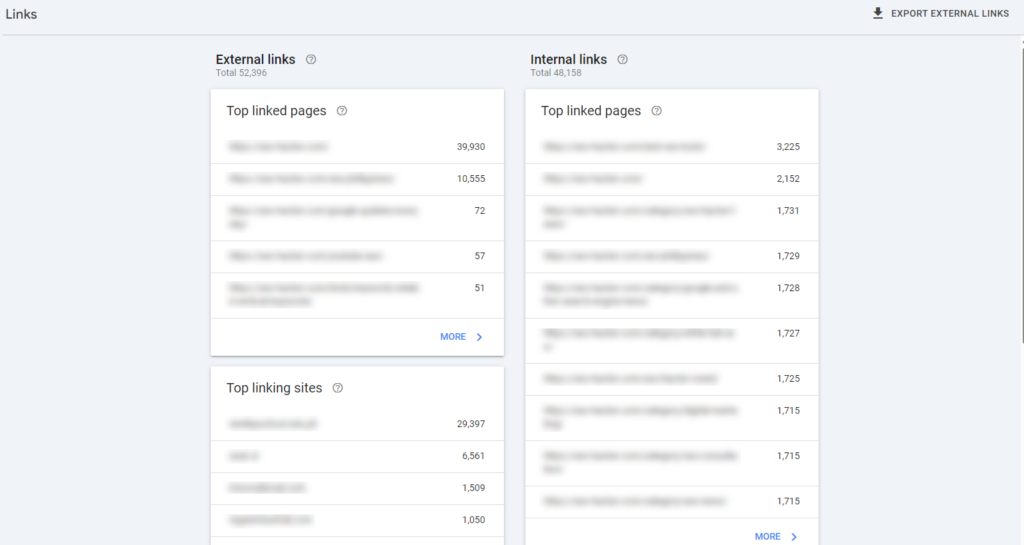Open top linking site row with 29,397 links
Screen dimensions: 1024x545
(357, 424)
